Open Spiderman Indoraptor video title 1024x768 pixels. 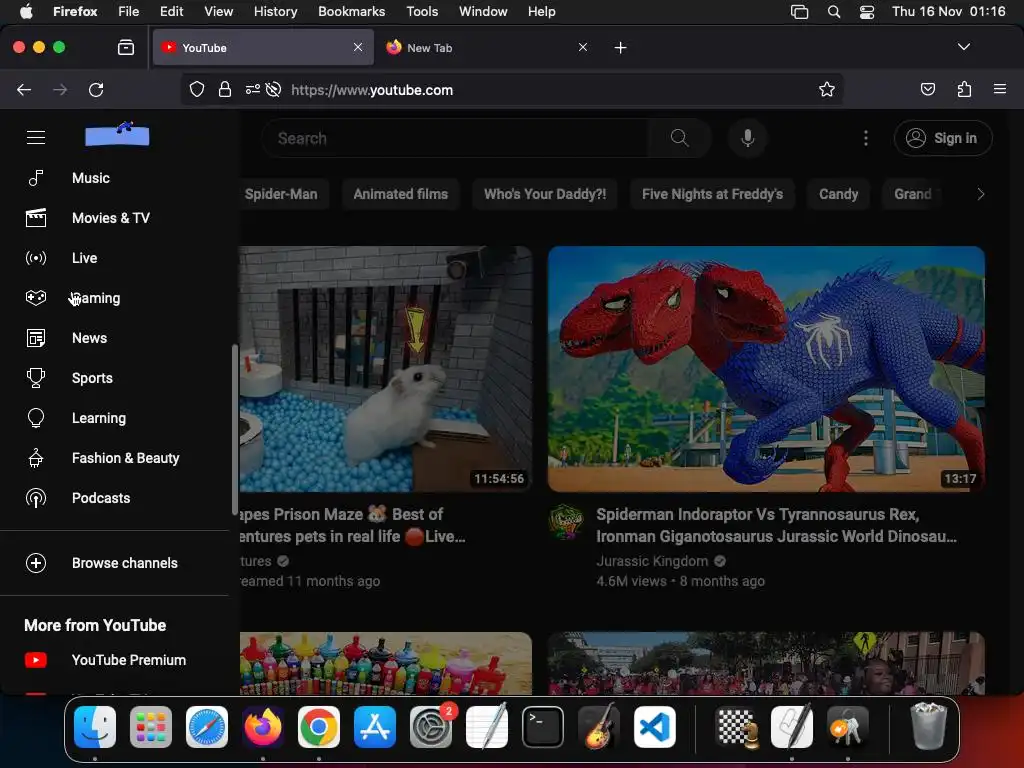pyautogui.click(x=776, y=525)
